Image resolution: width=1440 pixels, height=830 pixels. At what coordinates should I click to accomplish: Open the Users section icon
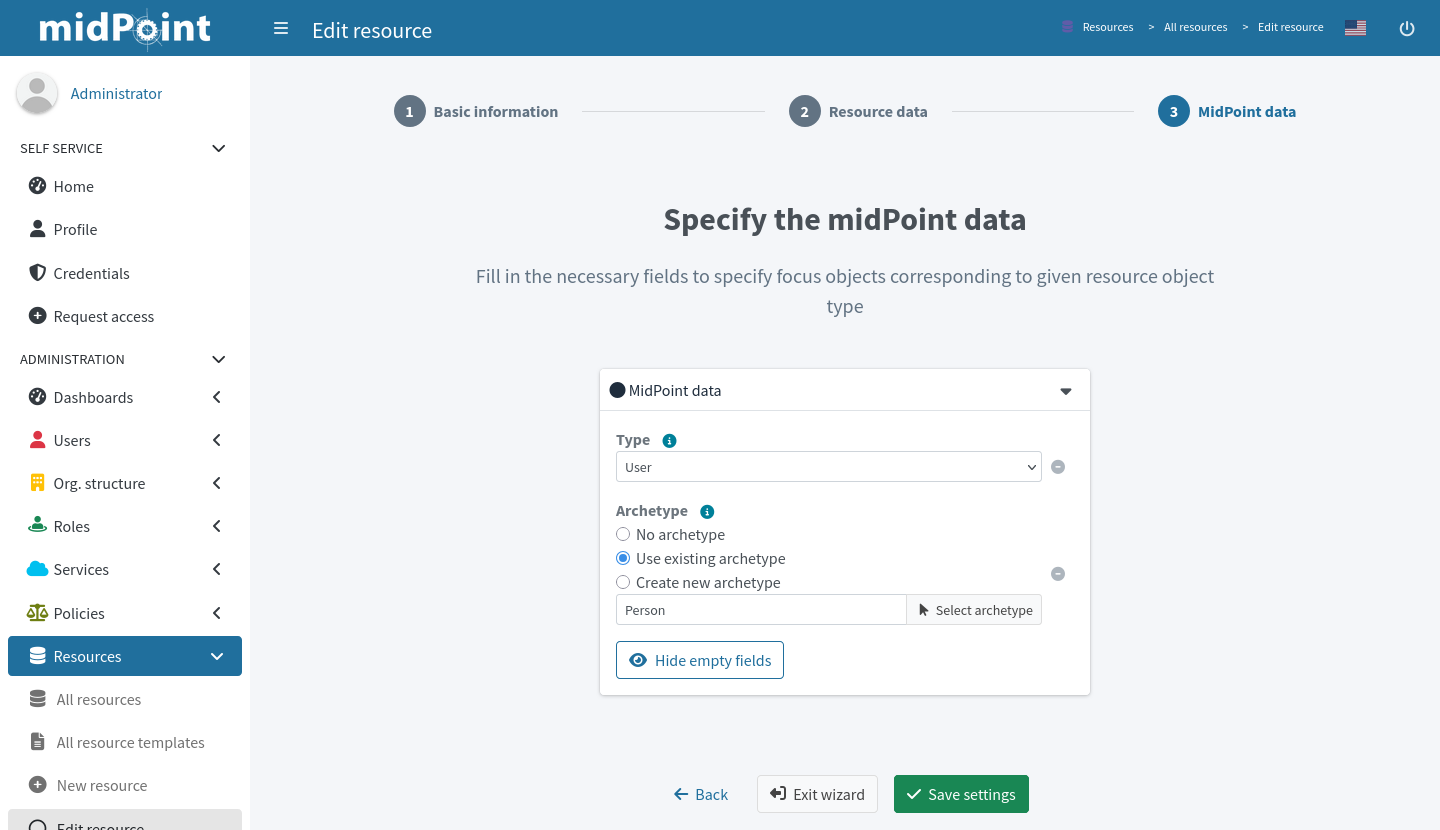point(37,440)
